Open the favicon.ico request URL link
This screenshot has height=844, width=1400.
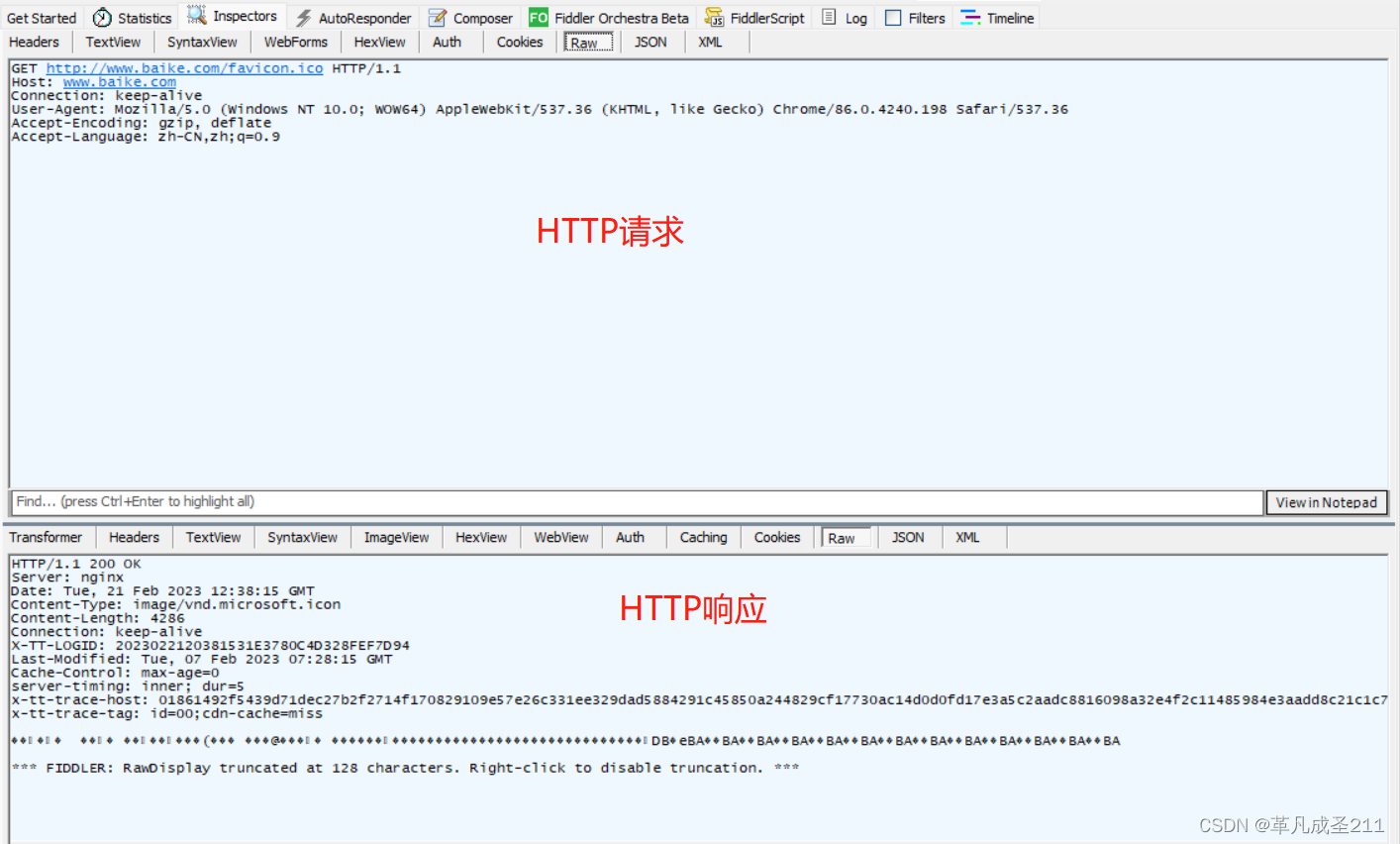[x=184, y=67]
